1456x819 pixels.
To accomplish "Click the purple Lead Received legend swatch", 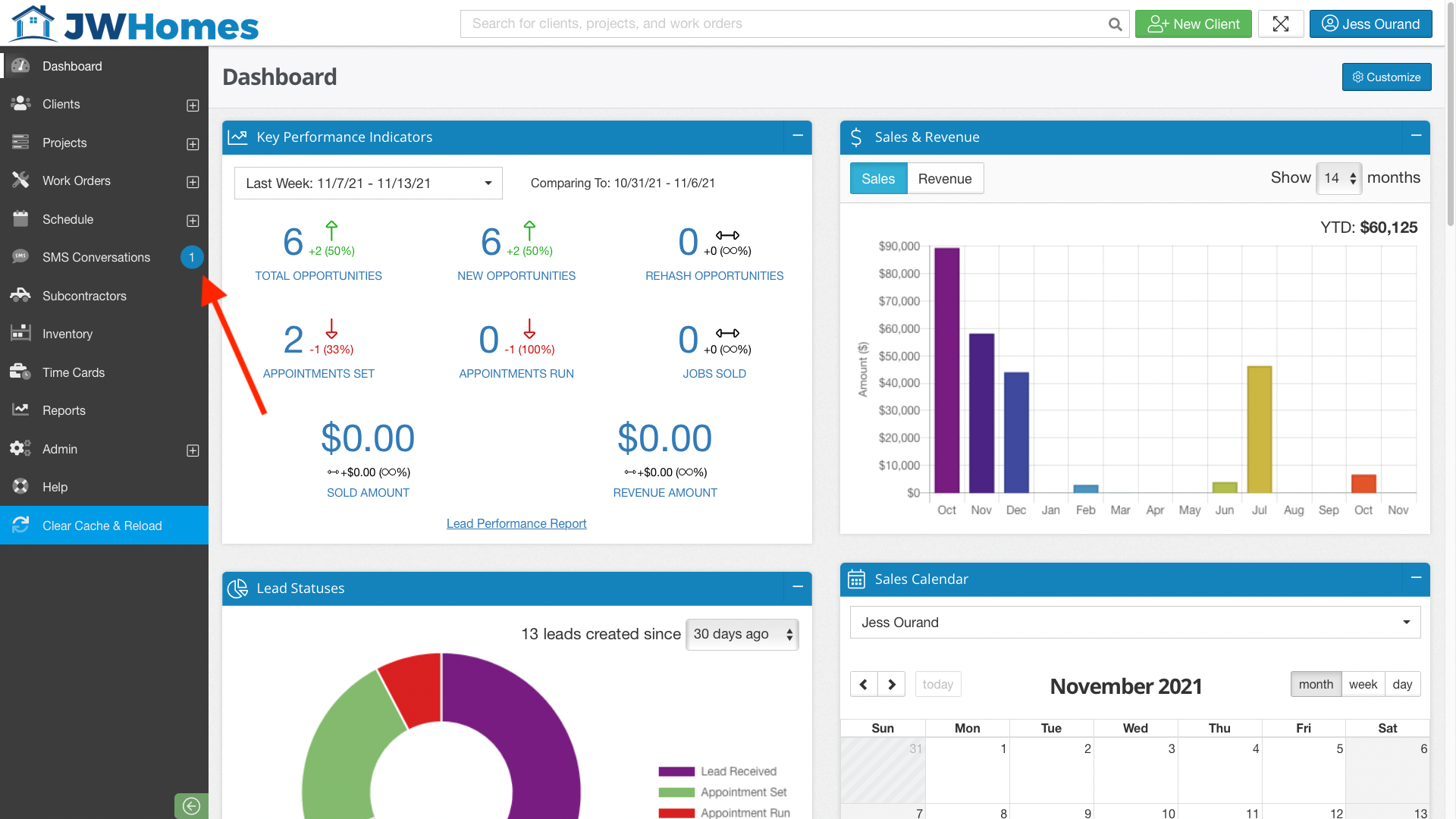I will click(676, 771).
